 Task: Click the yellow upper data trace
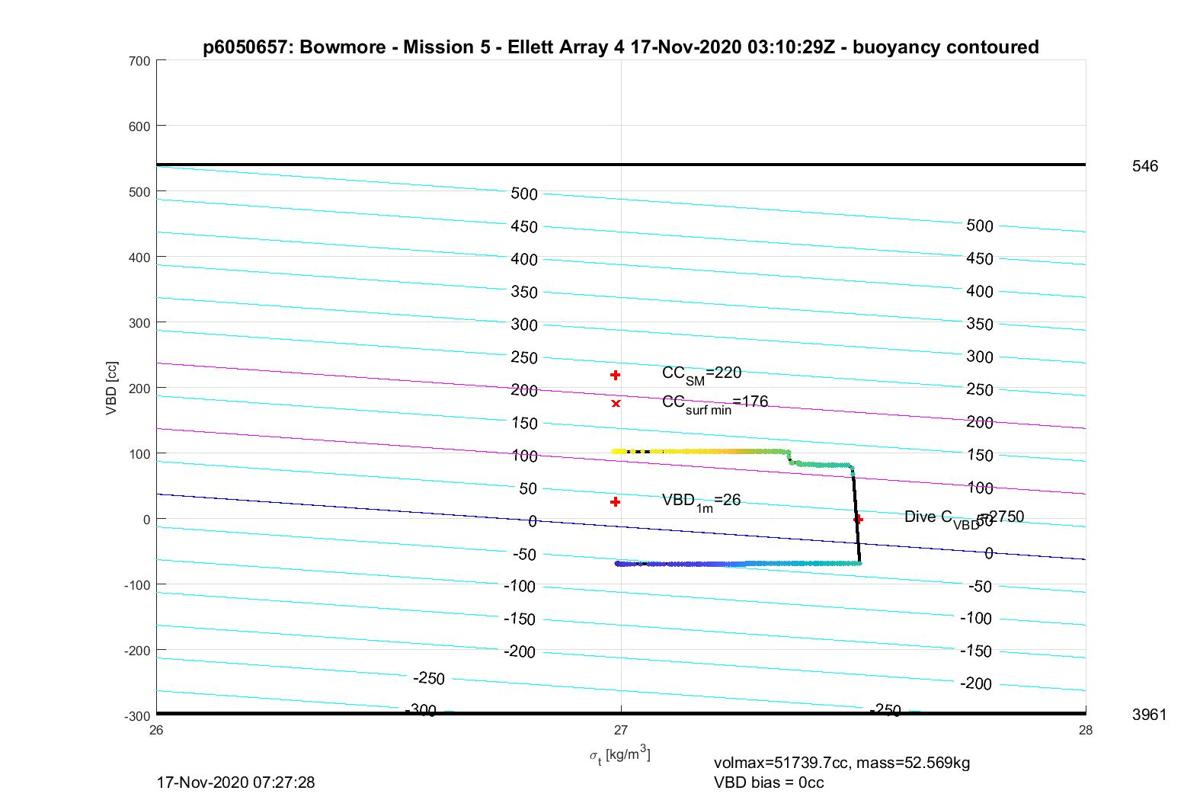tap(700, 451)
